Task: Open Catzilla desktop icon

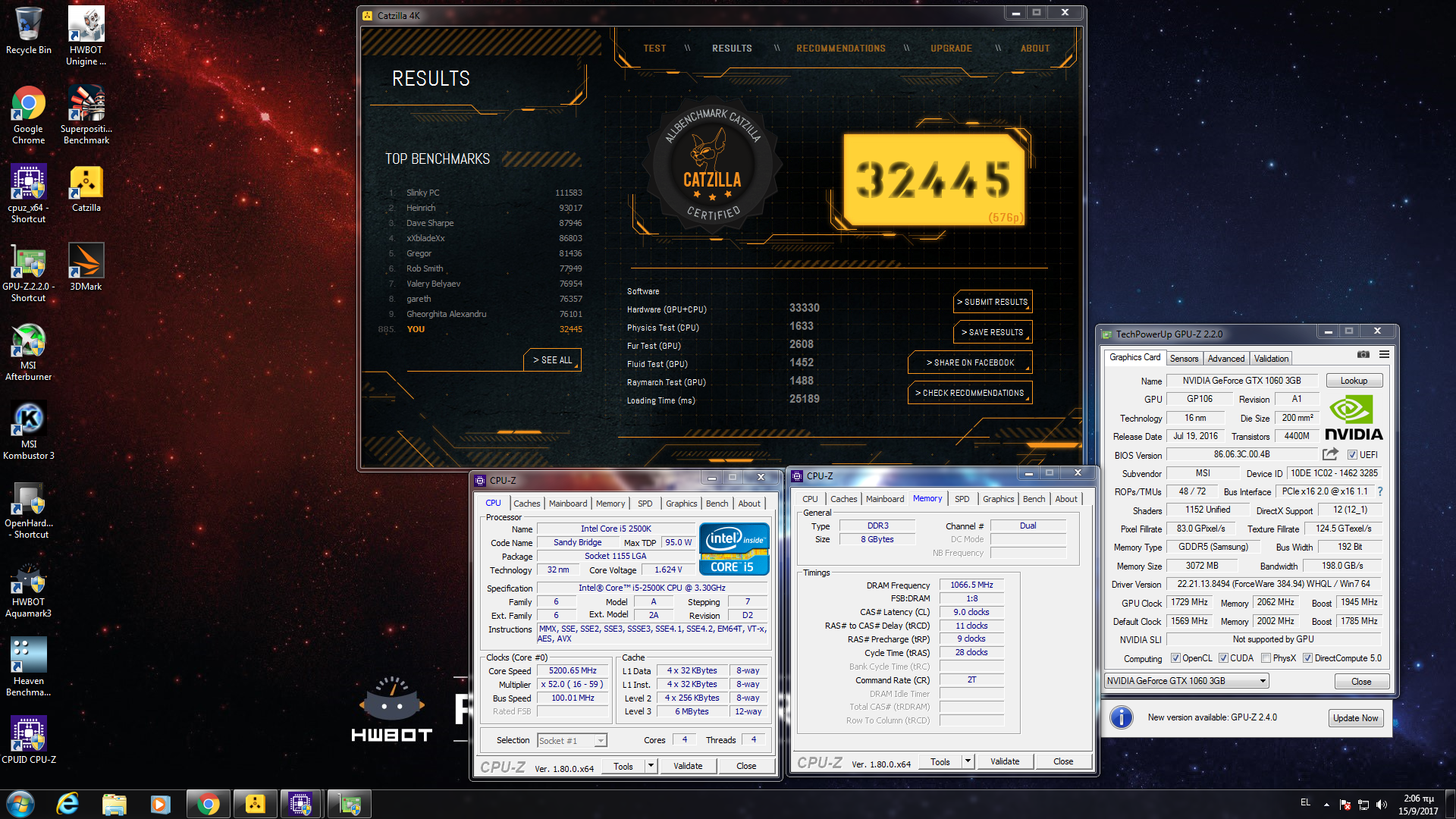Action: (x=86, y=188)
